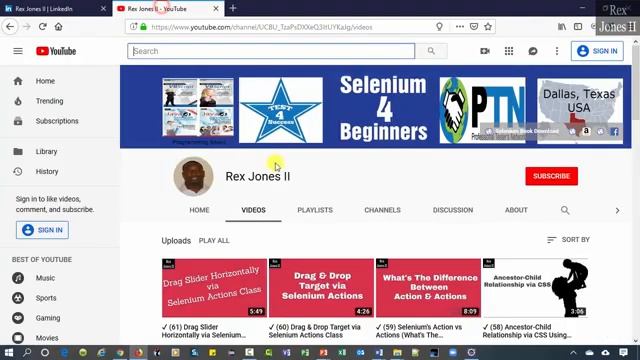640x360 pixels.
Task: Click the YouTube logo
Action: (x=56, y=51)
